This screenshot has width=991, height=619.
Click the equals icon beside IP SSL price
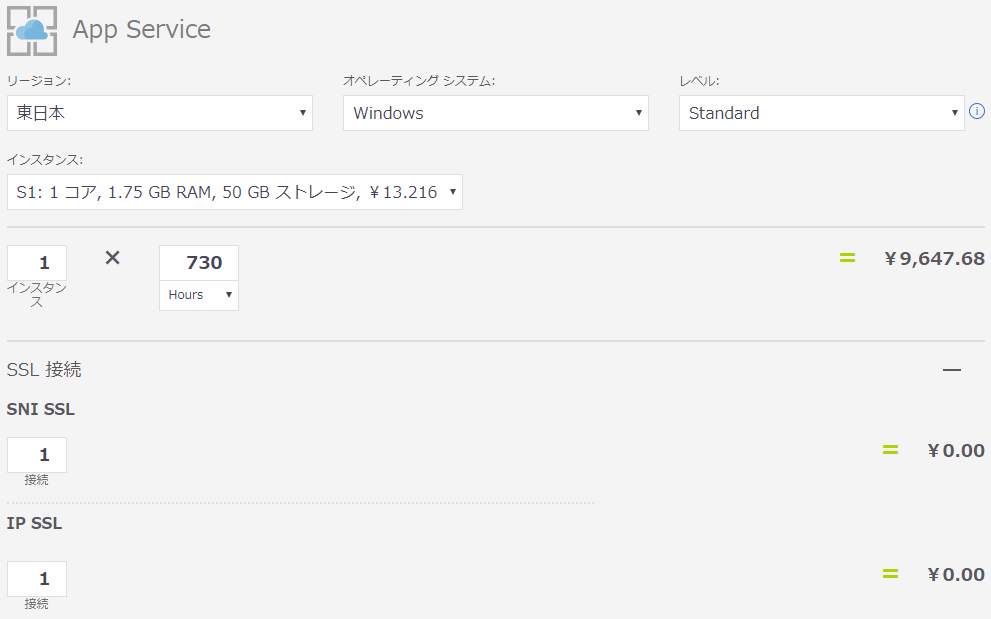pyautogui.click(x=890, y=574)
